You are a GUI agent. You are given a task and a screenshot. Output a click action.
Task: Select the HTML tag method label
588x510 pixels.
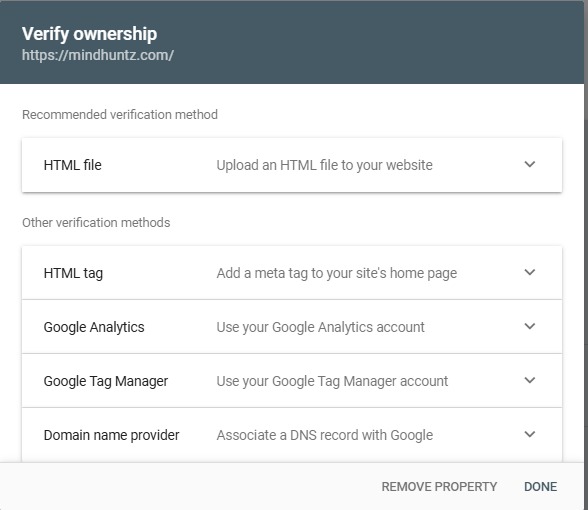(x=73, y=273)
